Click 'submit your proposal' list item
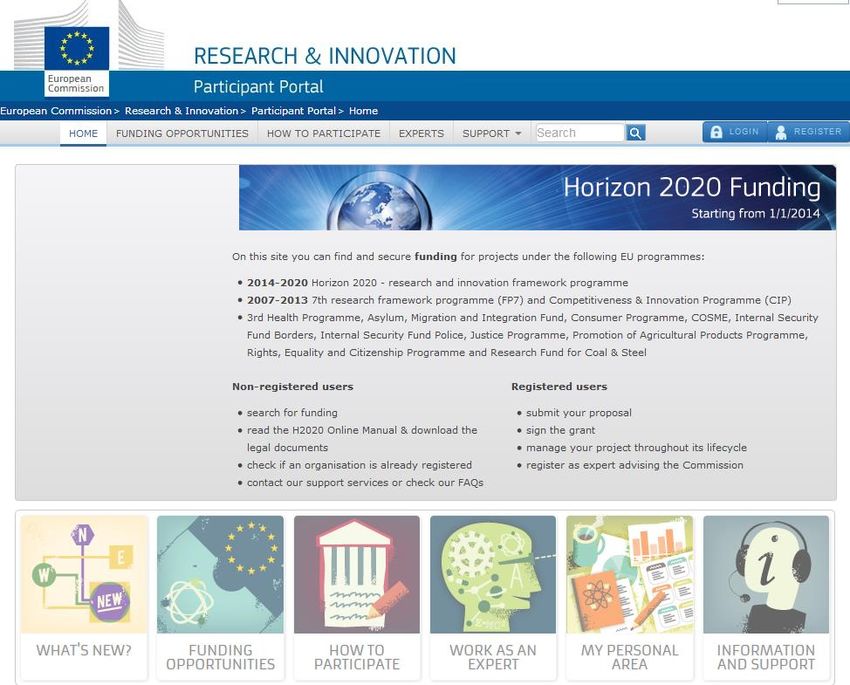 coord(578,413)
